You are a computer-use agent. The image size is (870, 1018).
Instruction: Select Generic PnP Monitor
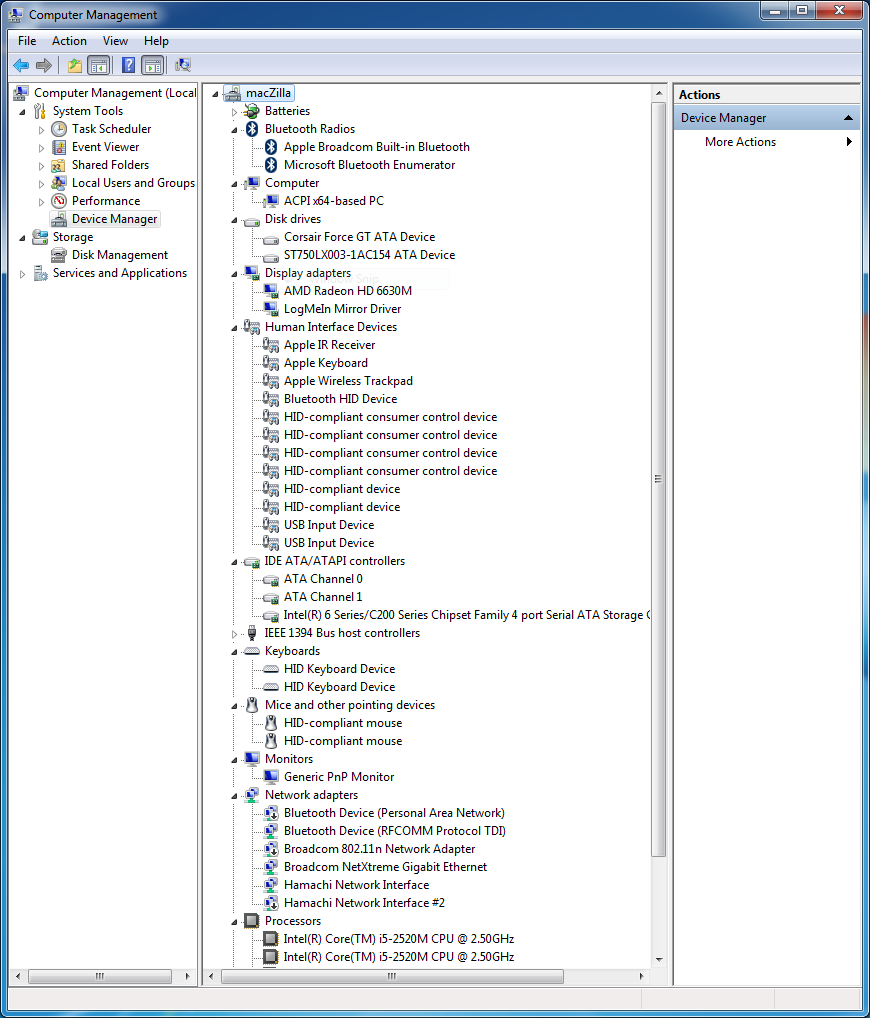(339, 777)
